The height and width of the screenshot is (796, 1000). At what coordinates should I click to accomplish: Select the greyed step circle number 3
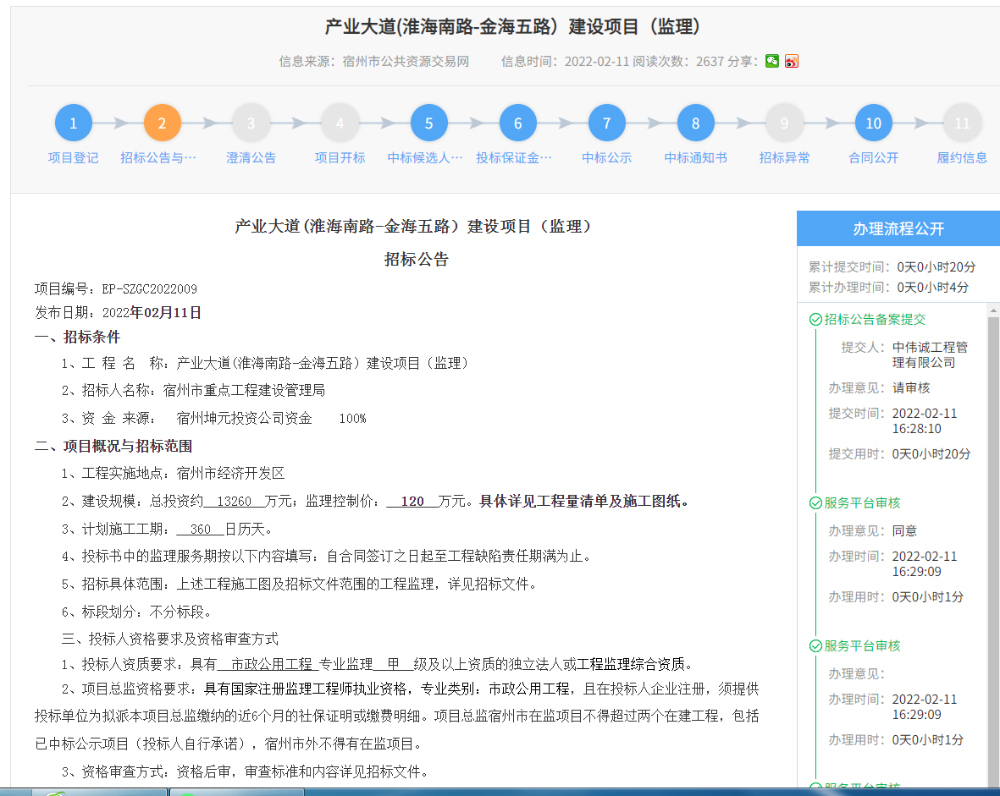(251, 123)
